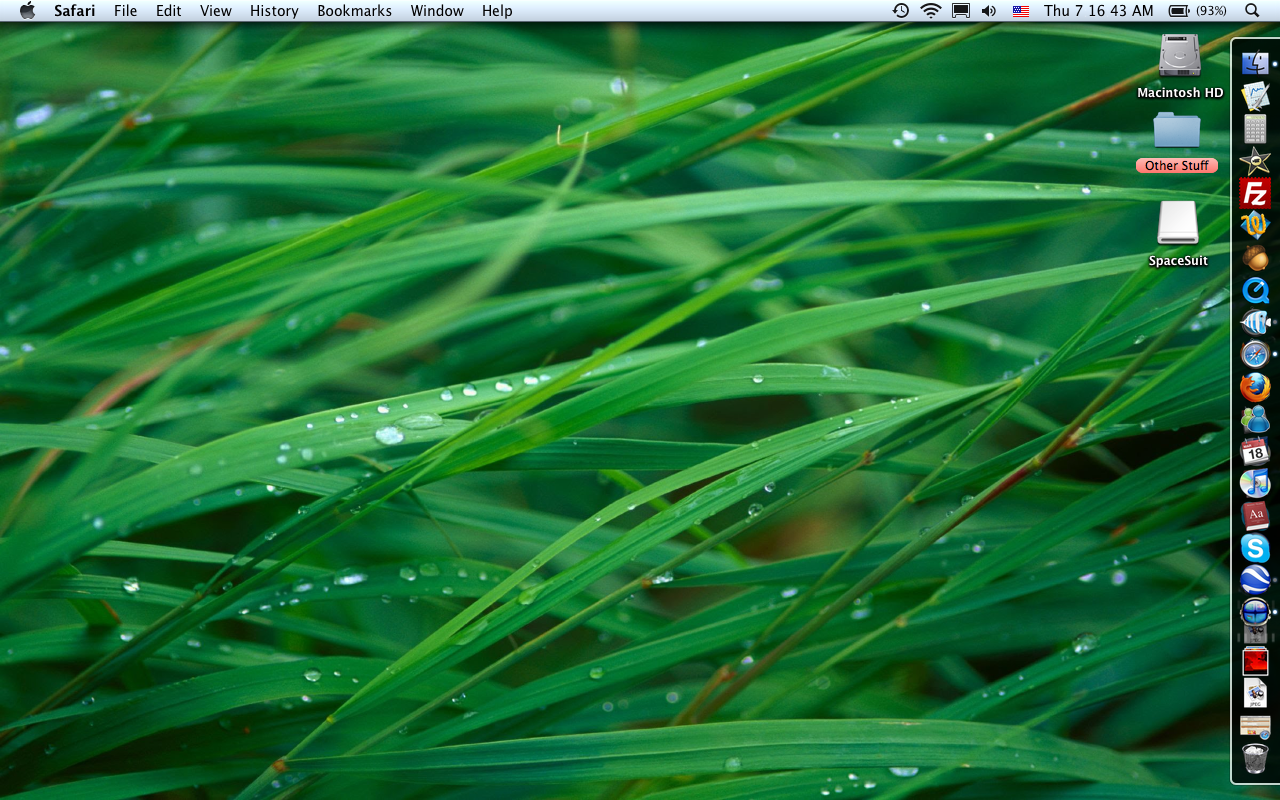
Task: Click the Finder icon in the dock
Action: pos(1254,63)
